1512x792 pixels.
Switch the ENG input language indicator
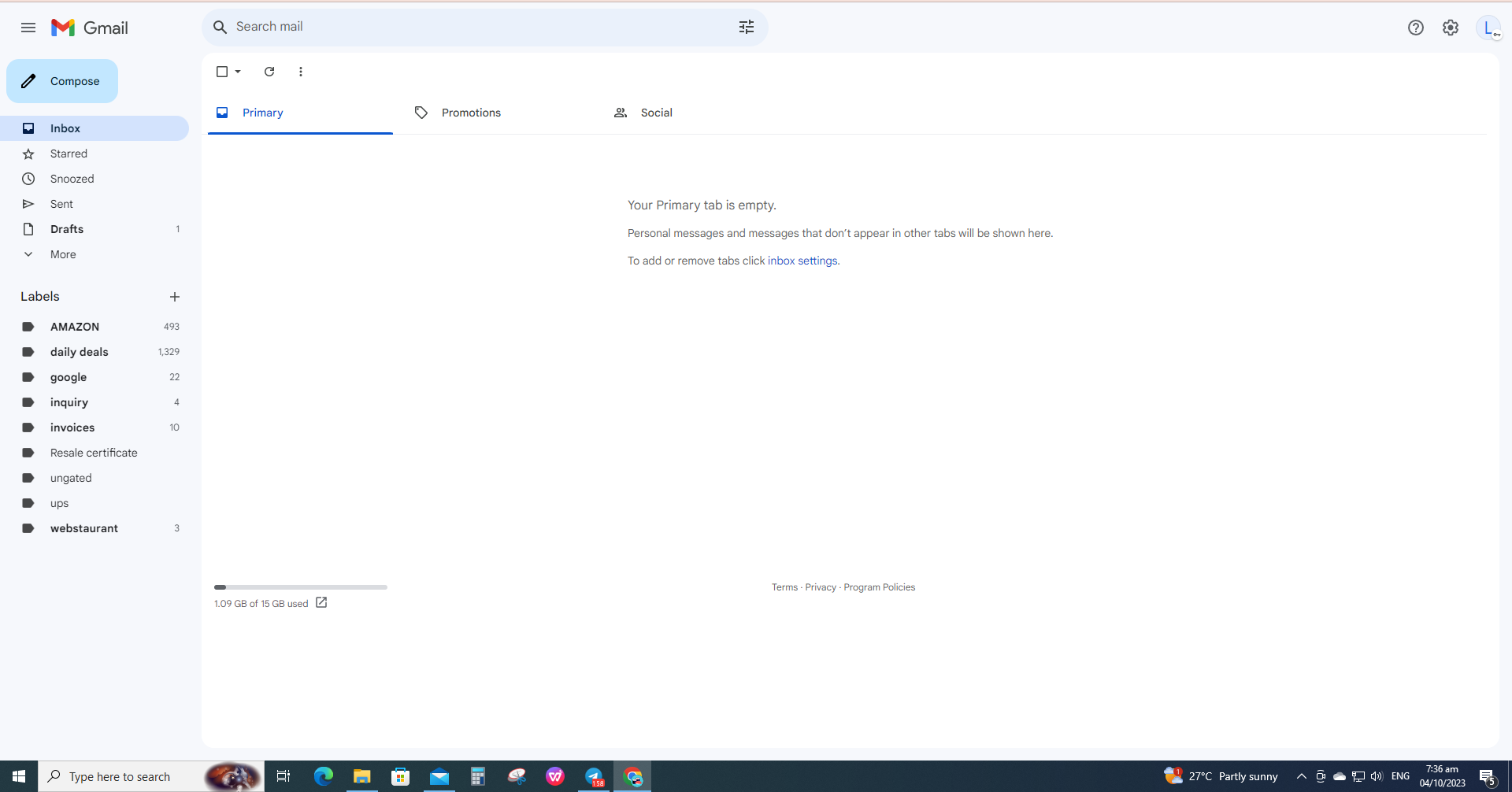pyautogui.click(x=1400, y=776)
